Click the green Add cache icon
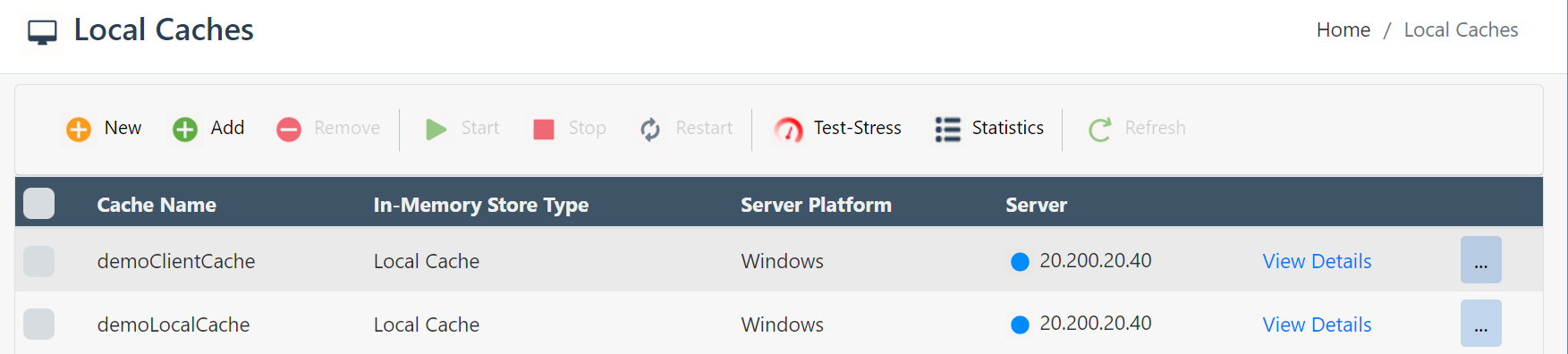This screenshot has width=1568, height=354. tap(185, 130)
